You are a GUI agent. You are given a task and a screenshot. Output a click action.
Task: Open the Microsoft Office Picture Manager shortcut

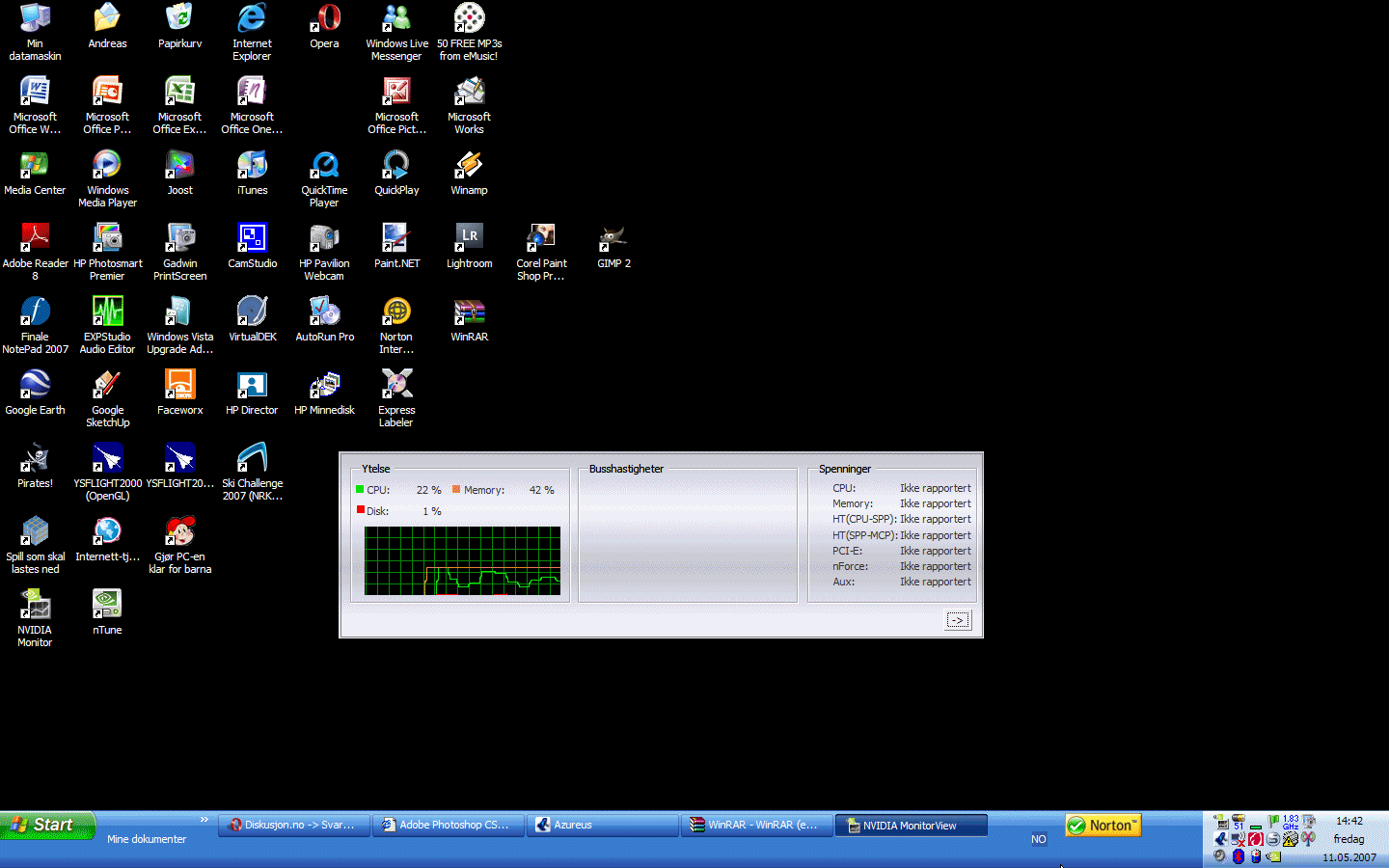pos(396,105)
